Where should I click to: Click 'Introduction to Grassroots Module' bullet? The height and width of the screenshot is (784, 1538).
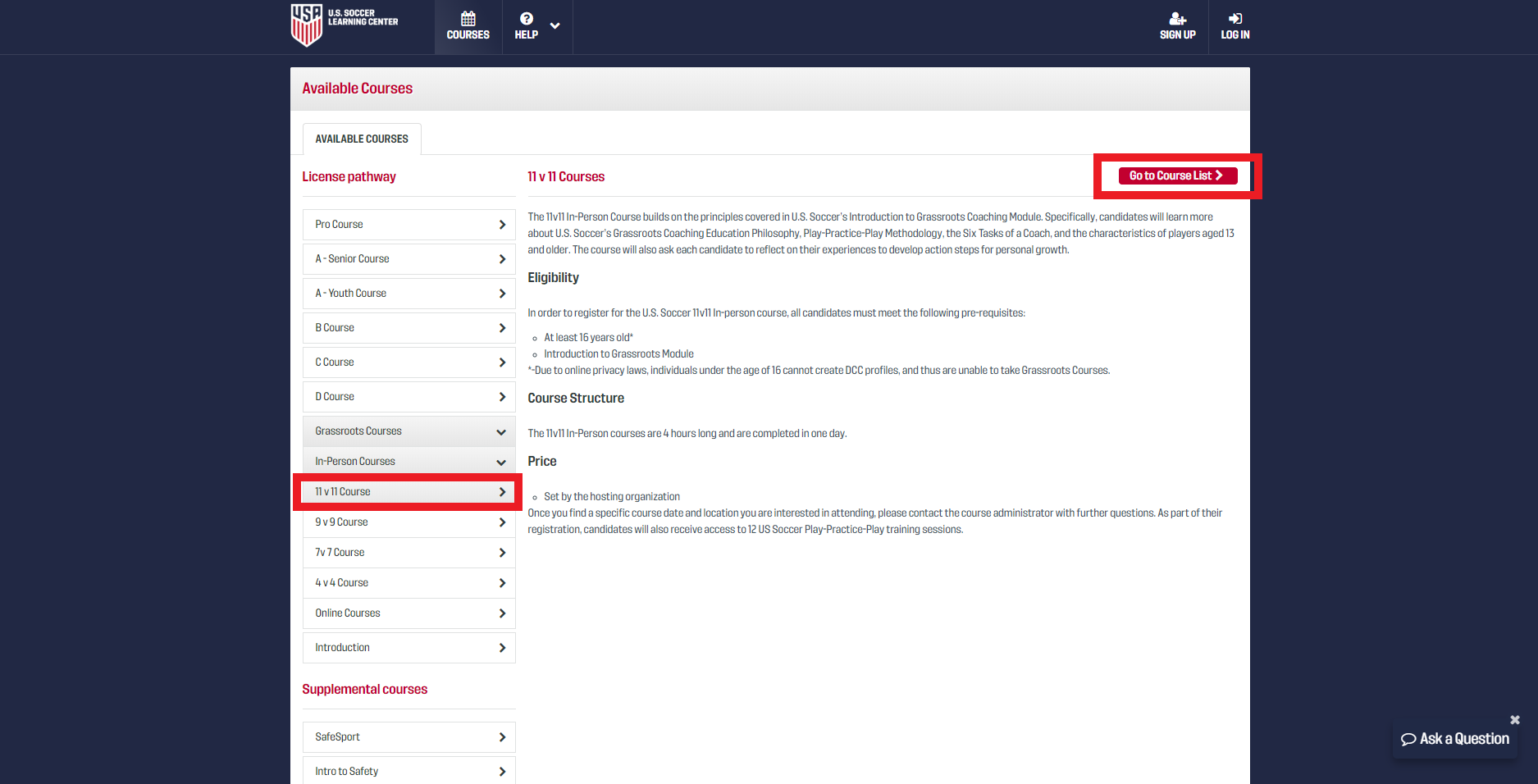(618, 354)
